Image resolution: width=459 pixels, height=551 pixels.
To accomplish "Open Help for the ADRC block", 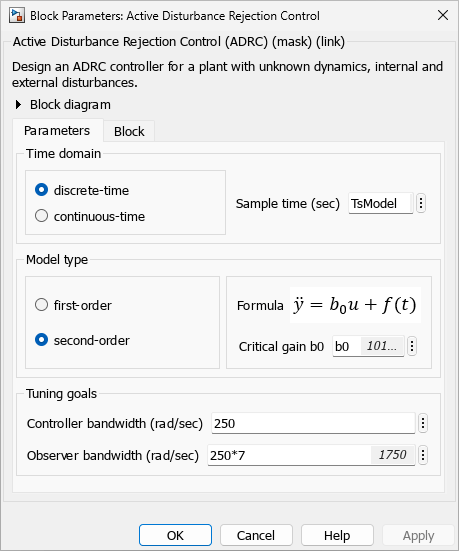I will [337, 535].
